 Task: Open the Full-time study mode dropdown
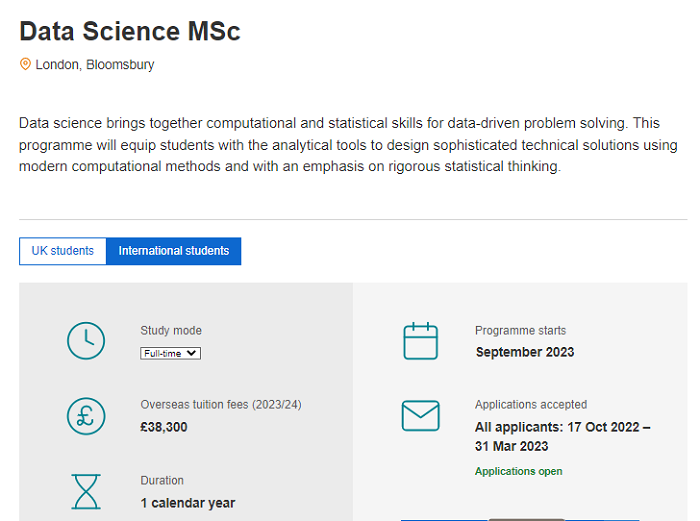pyautogui.click(x=171, y=353)
